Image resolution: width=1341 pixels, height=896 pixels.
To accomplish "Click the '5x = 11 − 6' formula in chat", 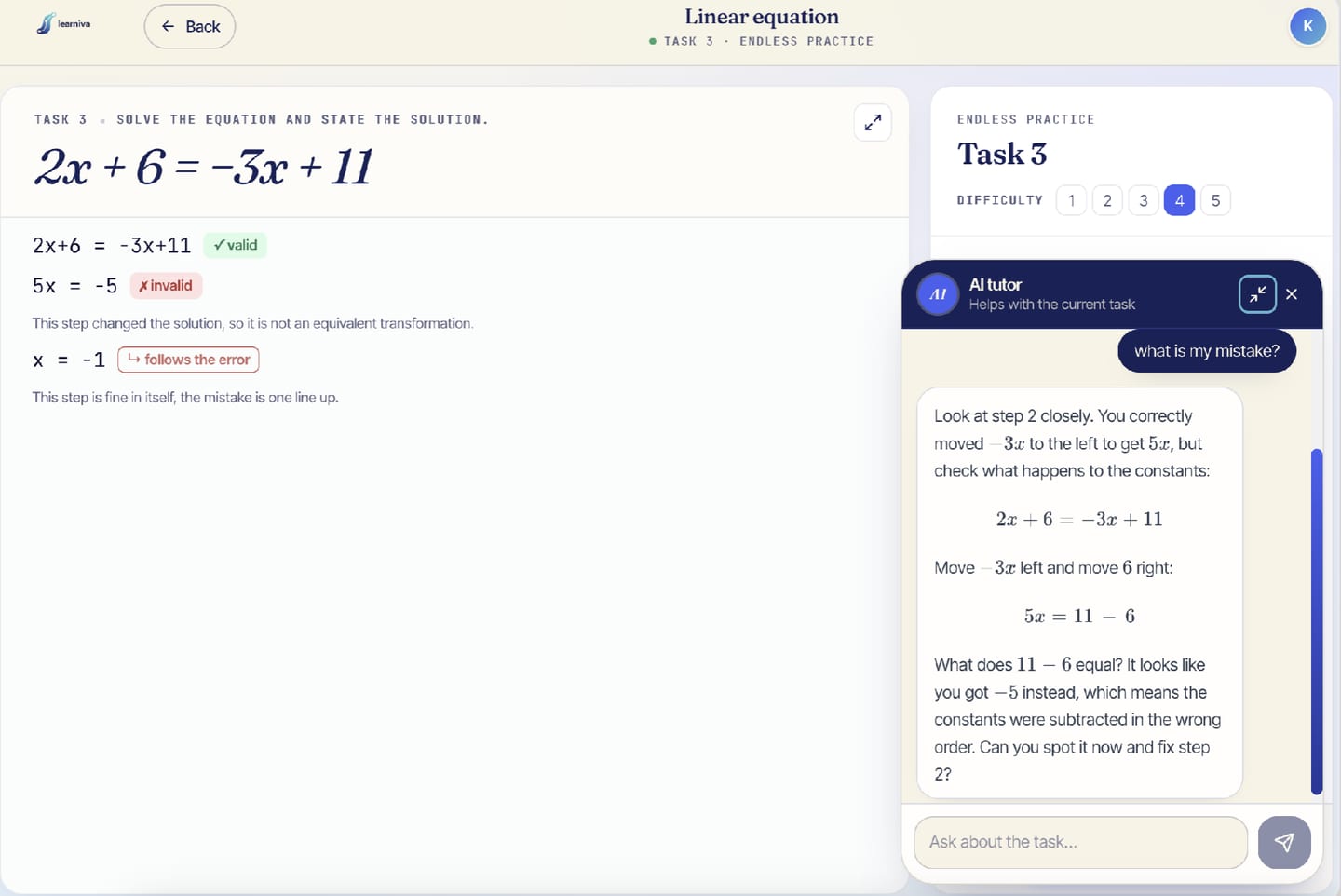I will [x=1079, y=616].
